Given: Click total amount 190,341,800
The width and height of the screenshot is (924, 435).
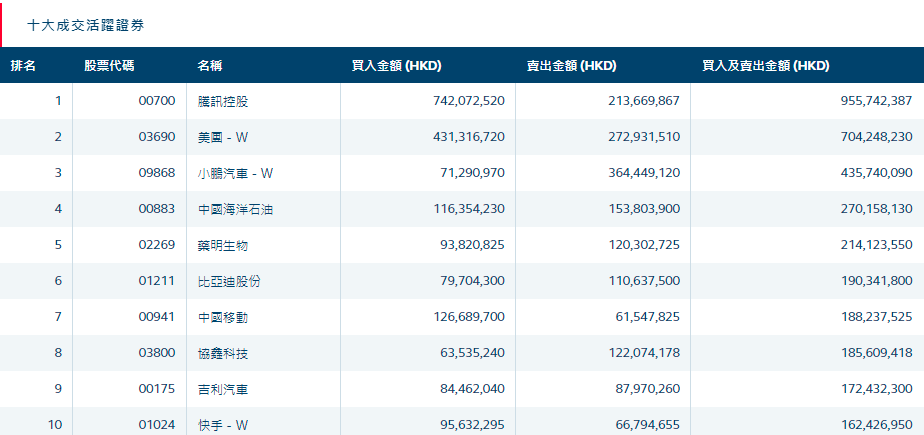Looking at the screenshot, I should click(x=876, y=281).
